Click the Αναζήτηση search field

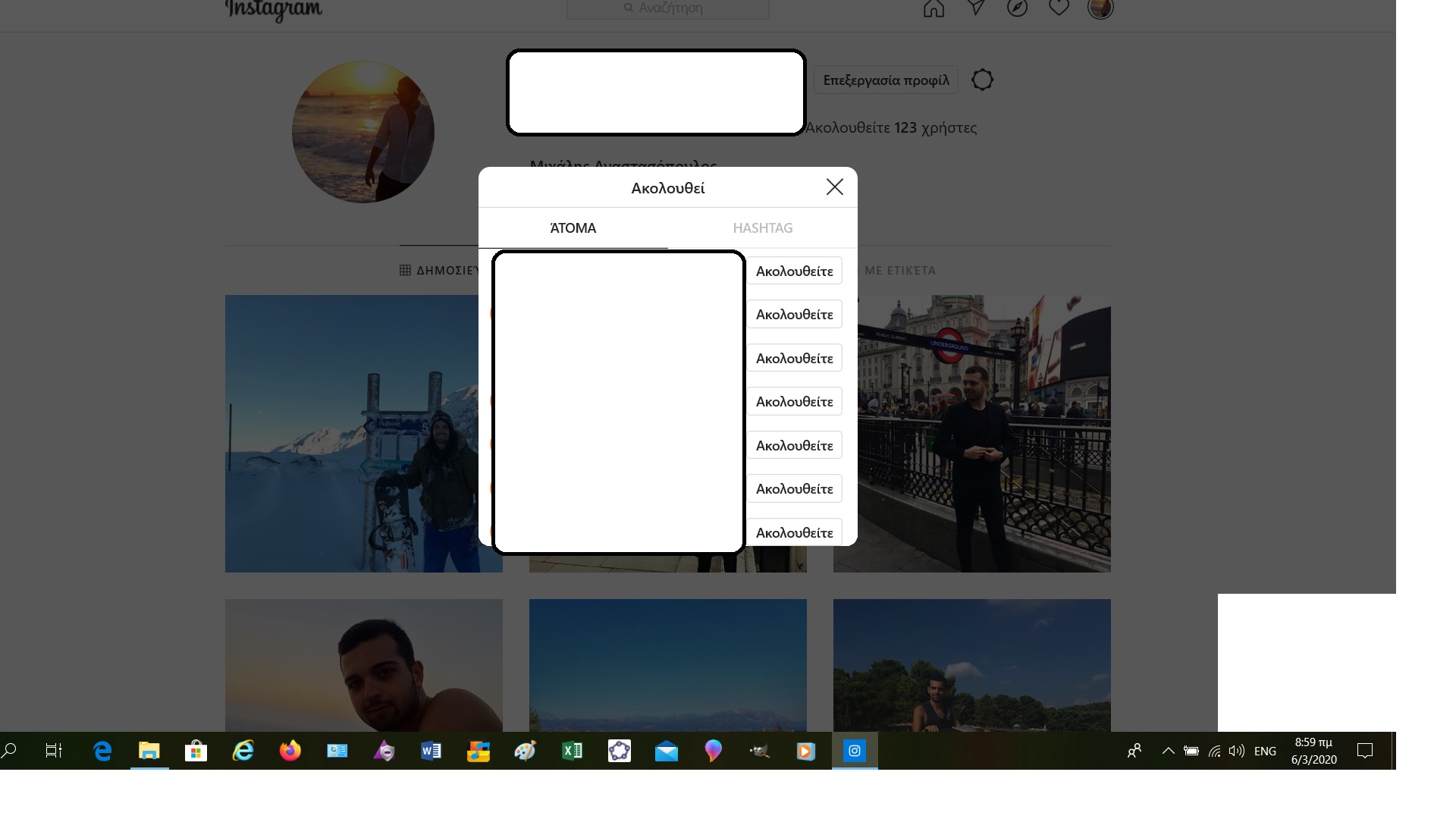click(667, 8)
